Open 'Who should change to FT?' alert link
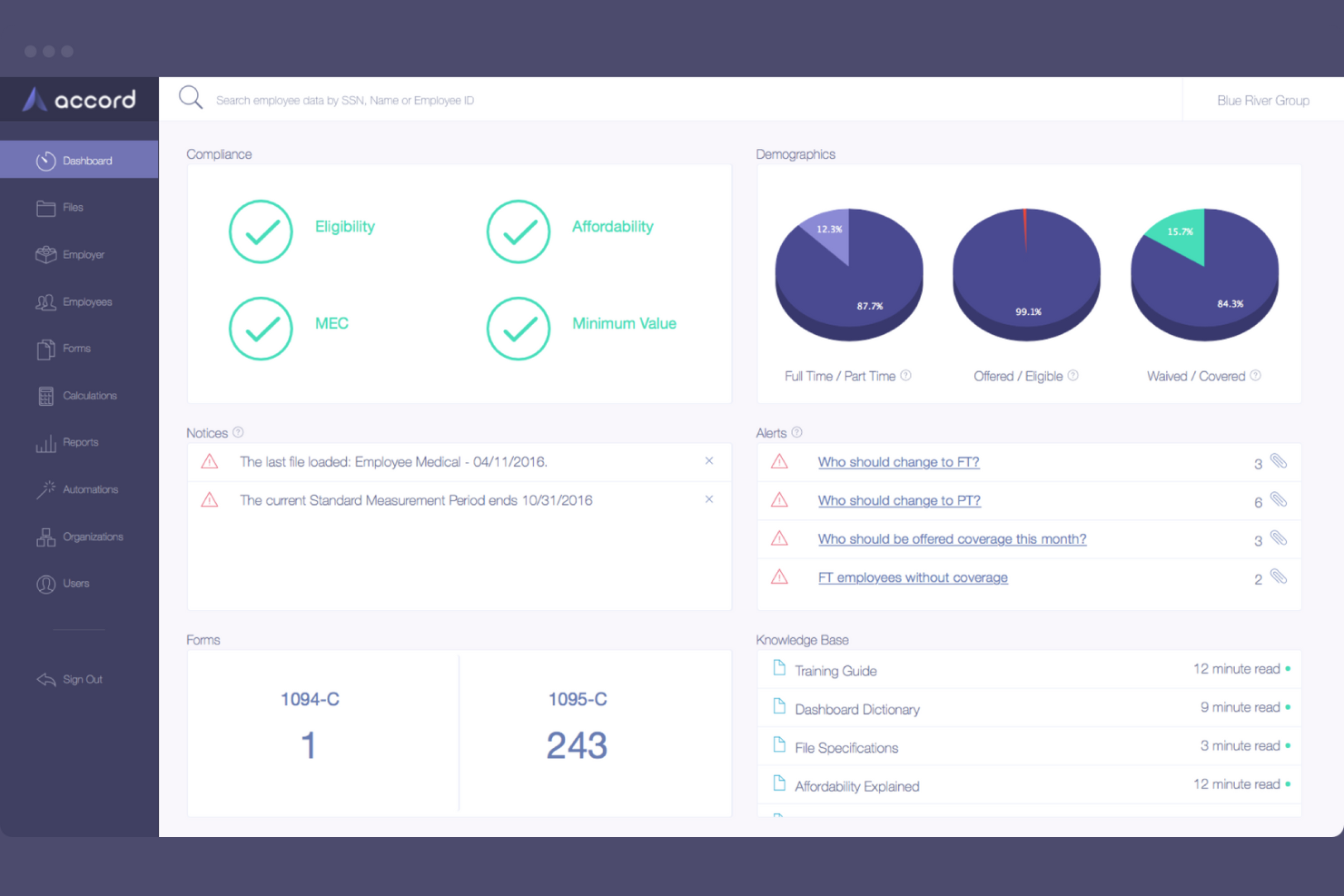This screenshot has width=1344, height=896. 898,462
